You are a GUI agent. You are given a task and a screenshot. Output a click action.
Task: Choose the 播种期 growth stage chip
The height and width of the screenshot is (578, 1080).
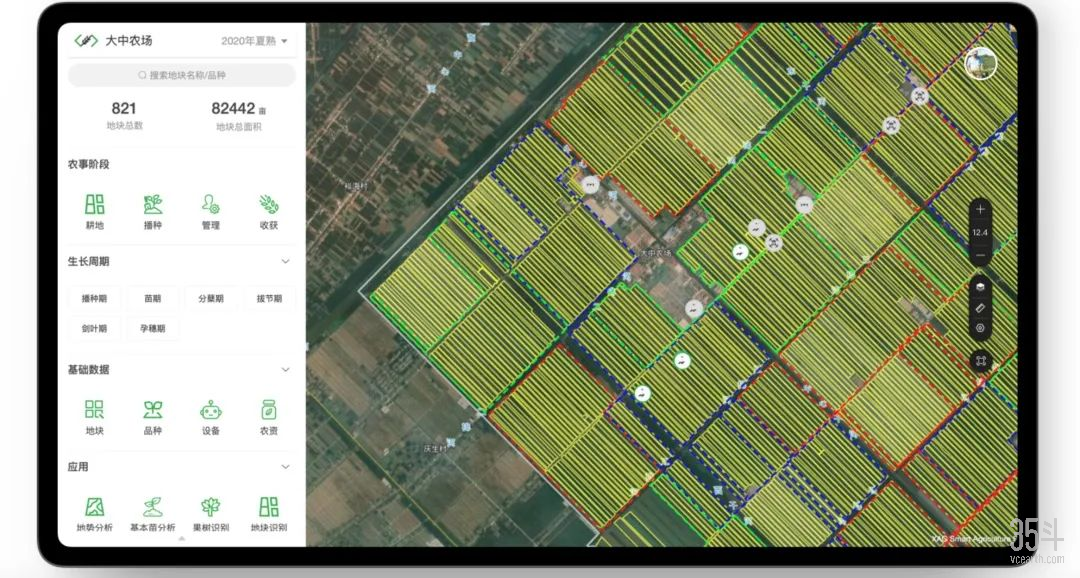pyautogui.click(x=94, y=298)
